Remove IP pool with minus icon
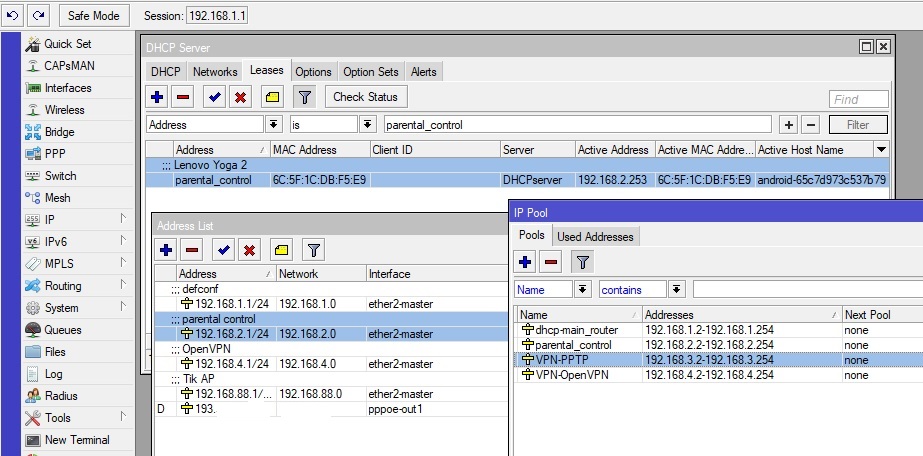Image resolution: width=923 pixels, height=456 pixels. tap(551, 262)
